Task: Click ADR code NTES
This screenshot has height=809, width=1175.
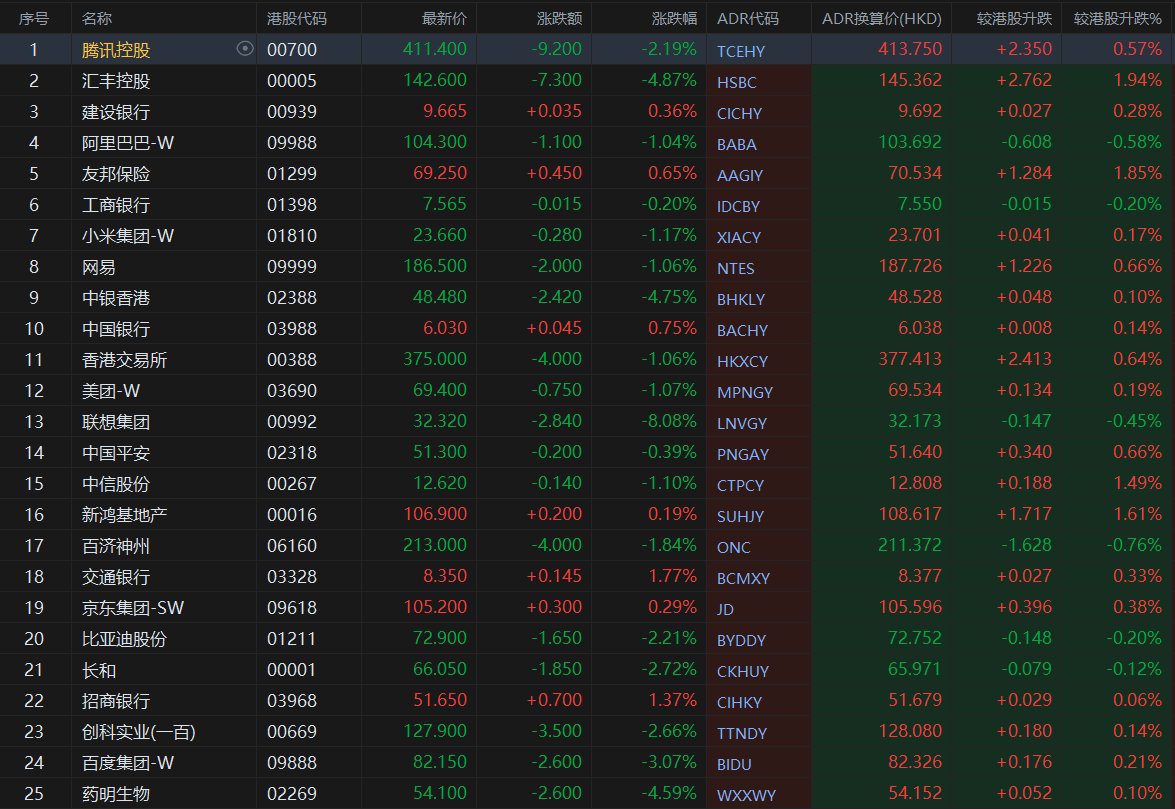Action: (x=735, y=267)
